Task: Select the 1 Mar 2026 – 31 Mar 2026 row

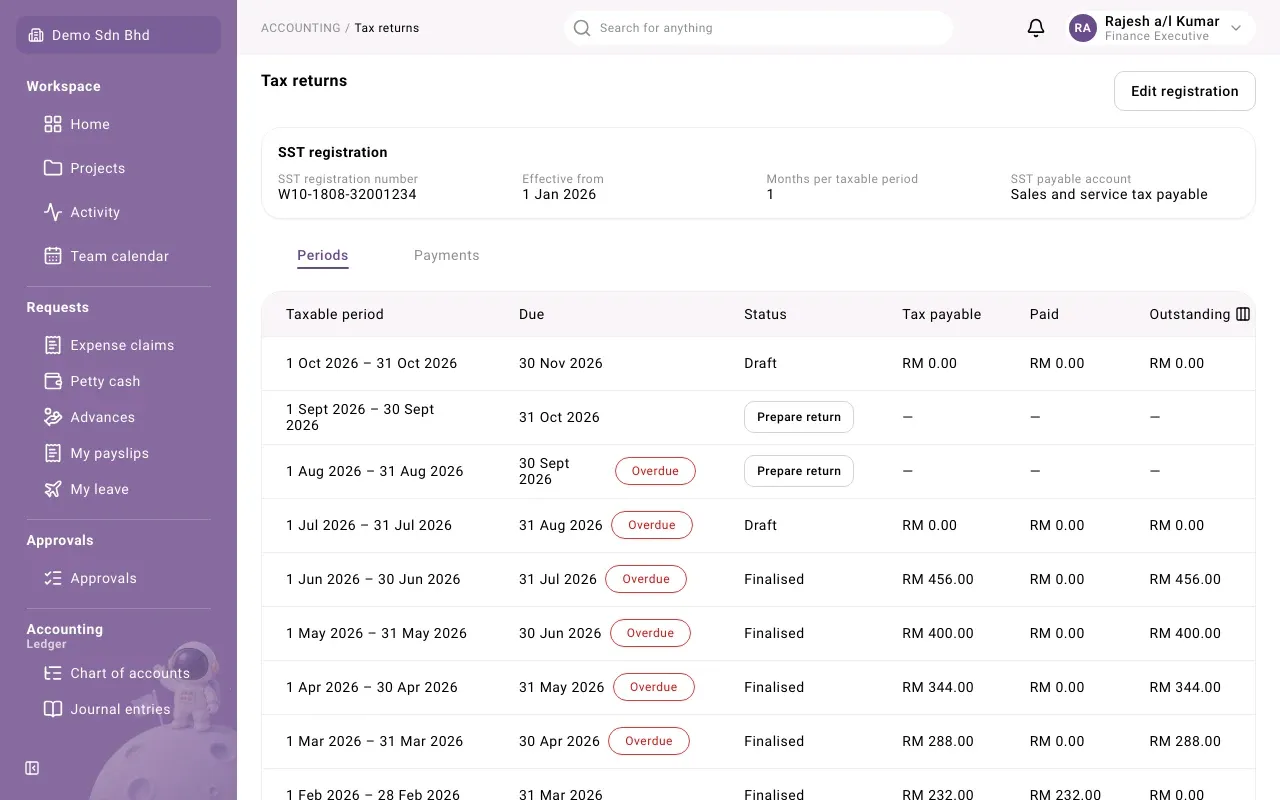Action: [758, 741]
